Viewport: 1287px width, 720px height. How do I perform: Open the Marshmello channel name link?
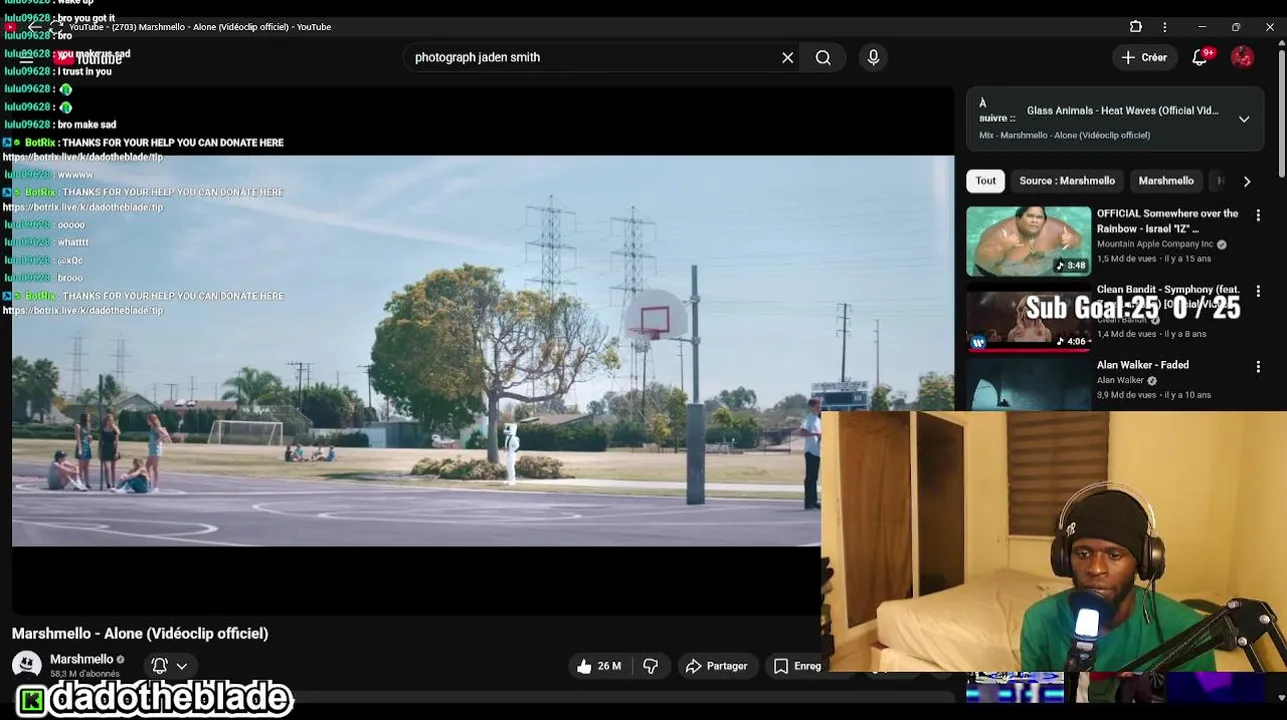pos(81,659)
